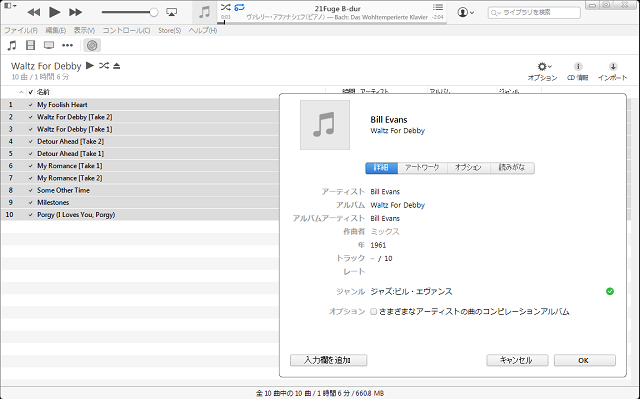
Task: Open the 編集 menu
Action: [x=56, y=31]
